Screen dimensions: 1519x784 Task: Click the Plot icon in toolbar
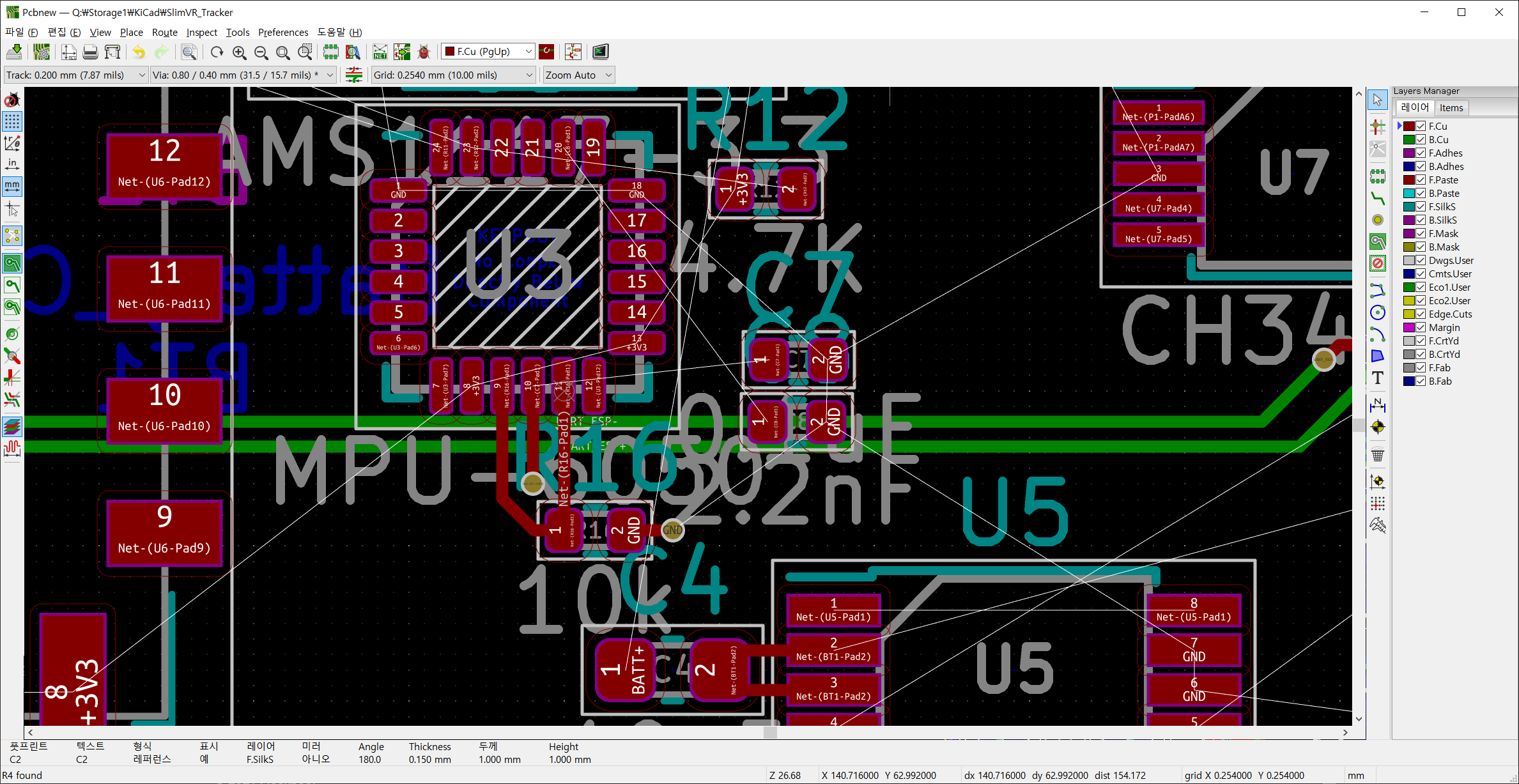[112, 52]
